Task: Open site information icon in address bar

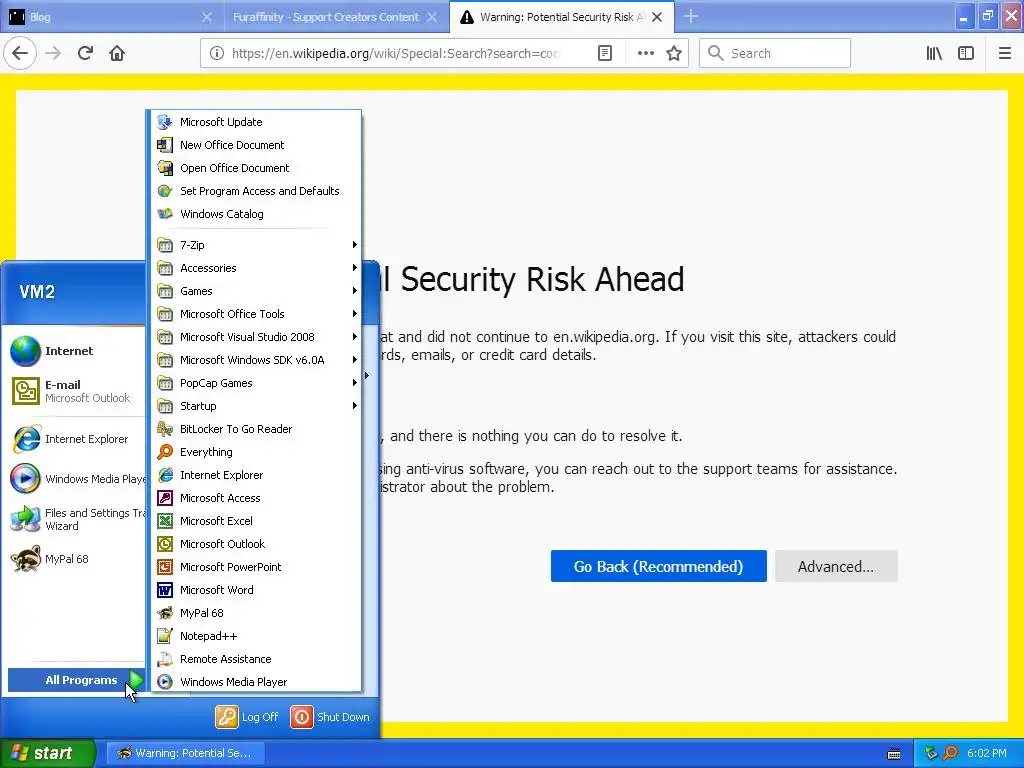Action: [217, 53]
